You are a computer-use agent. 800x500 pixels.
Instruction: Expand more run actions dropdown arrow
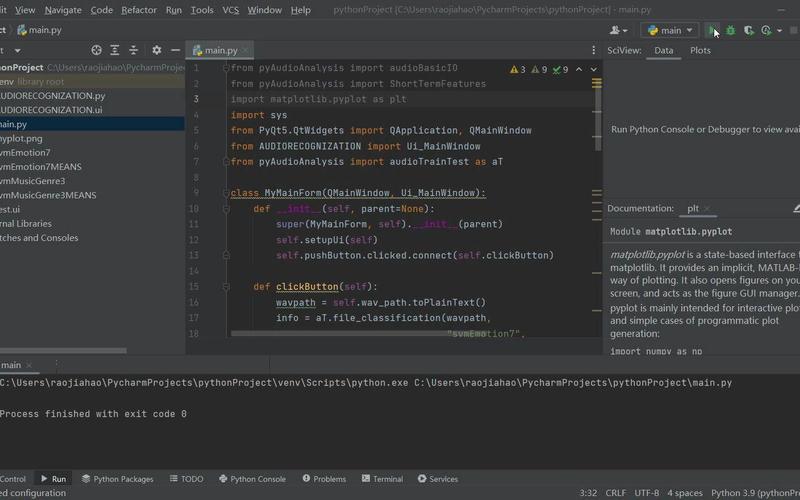(x=779, y=31)
